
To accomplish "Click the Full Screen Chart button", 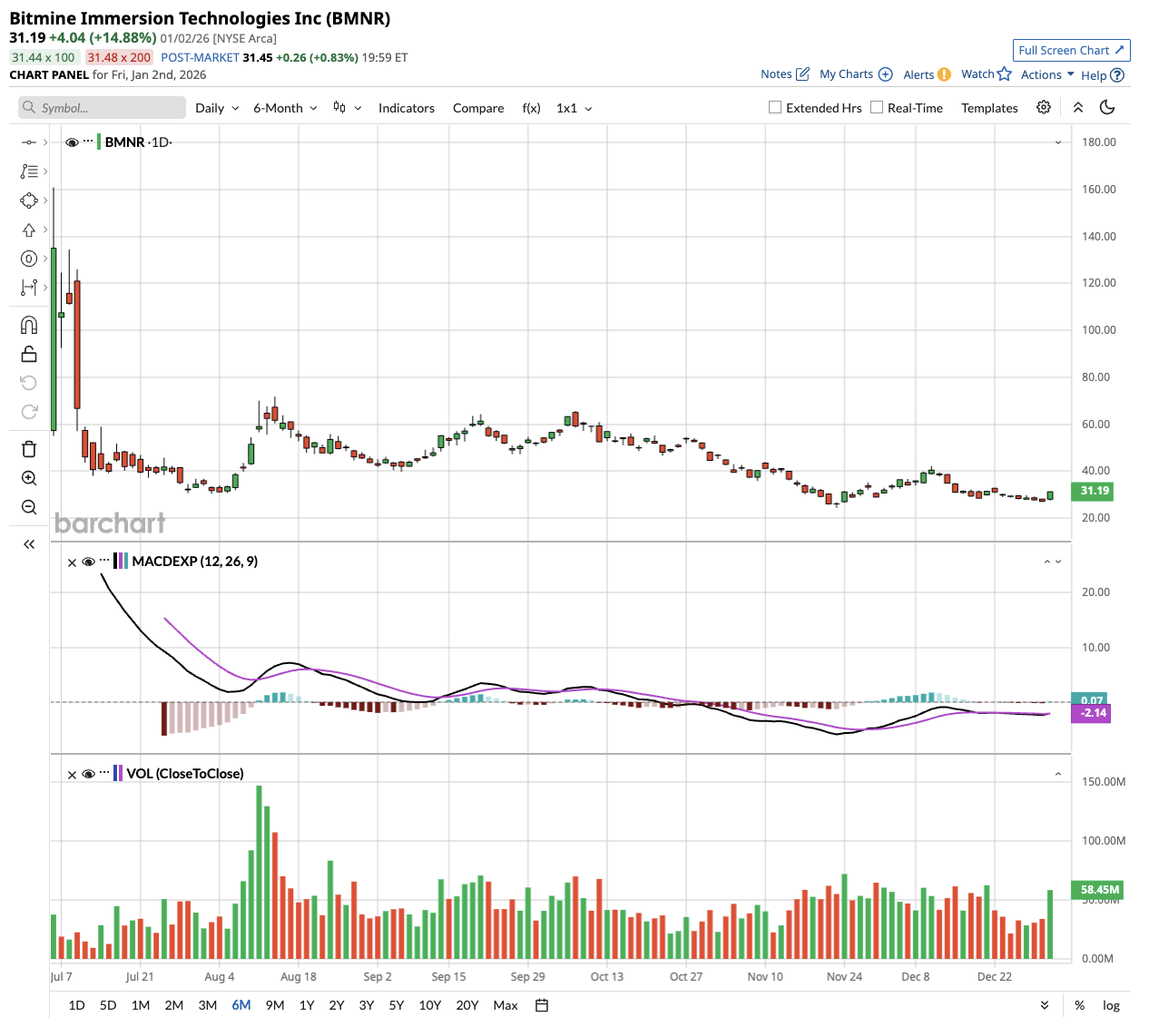I will (x=1071, y=51).
